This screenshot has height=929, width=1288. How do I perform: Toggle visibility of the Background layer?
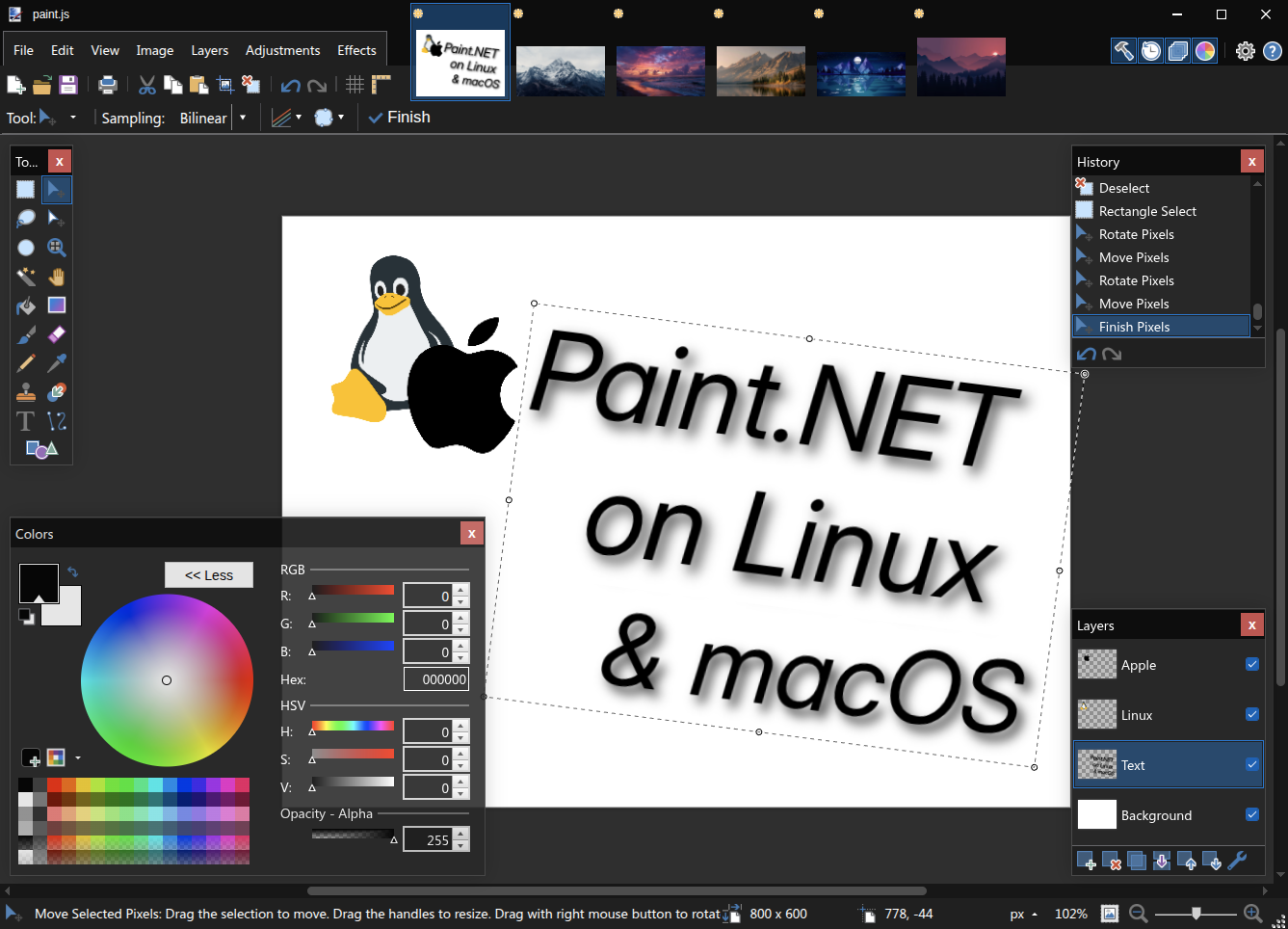1252,814
